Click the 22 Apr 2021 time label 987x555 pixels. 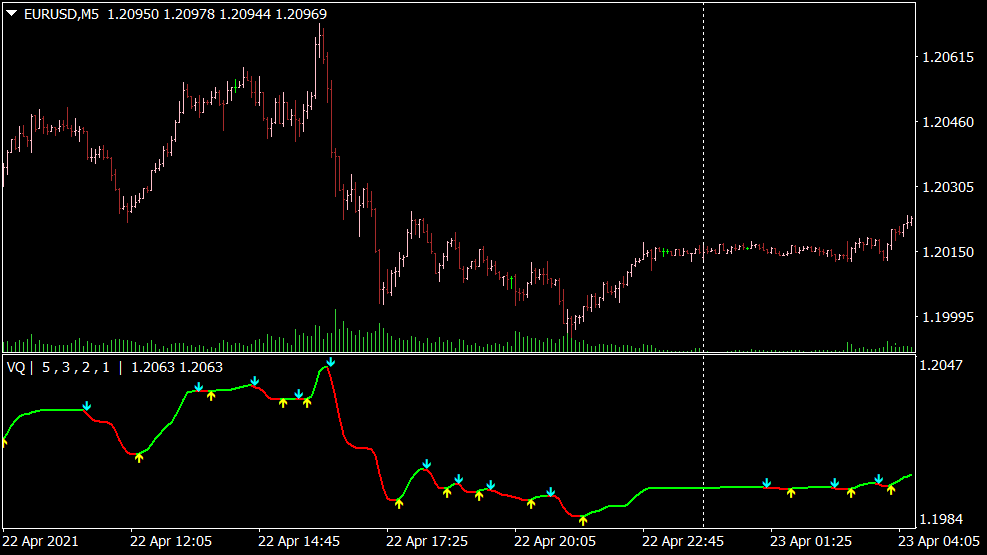coord(40,541)
